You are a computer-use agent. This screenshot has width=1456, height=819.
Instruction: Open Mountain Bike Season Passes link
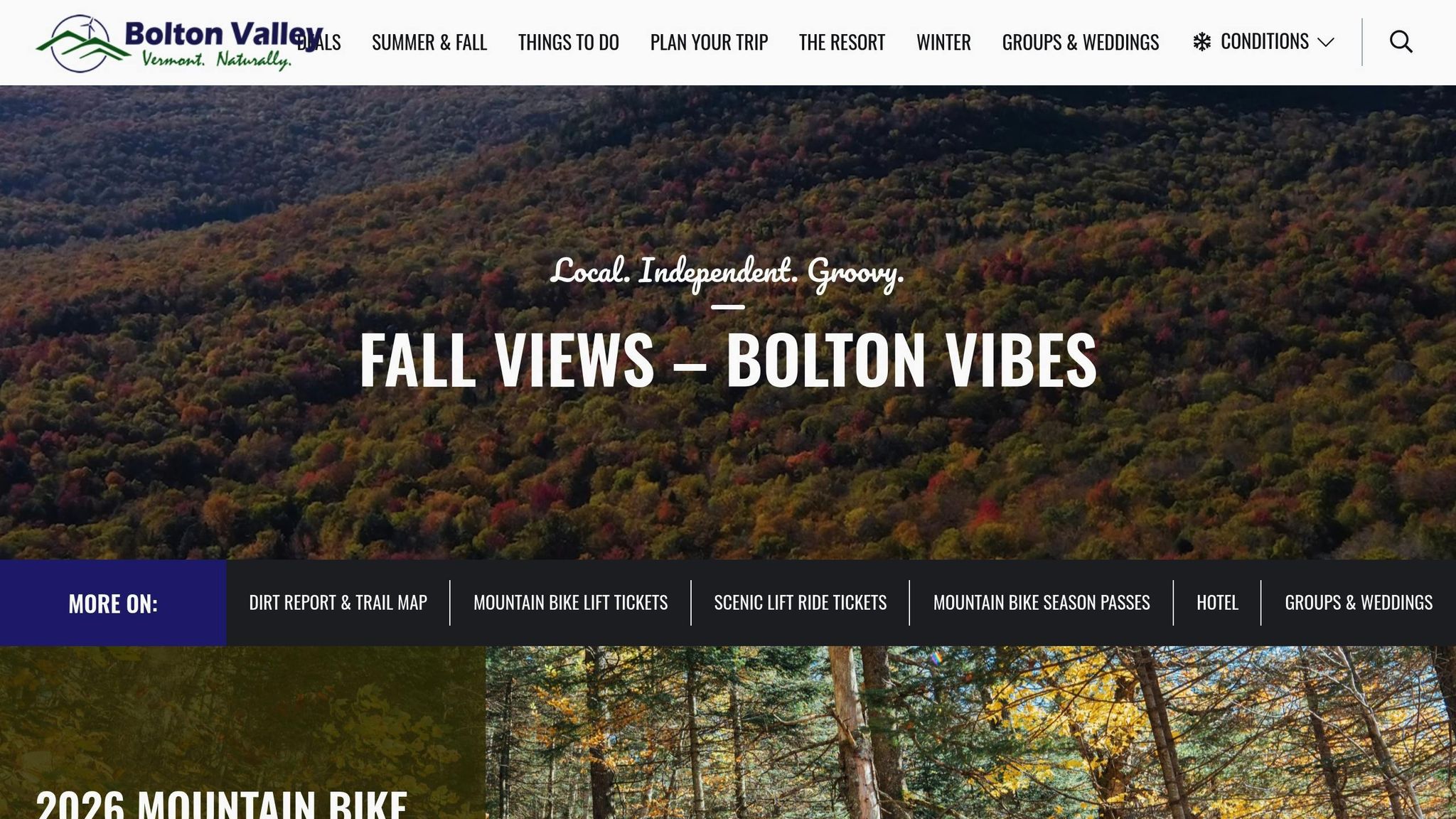tap(1041, 603)
